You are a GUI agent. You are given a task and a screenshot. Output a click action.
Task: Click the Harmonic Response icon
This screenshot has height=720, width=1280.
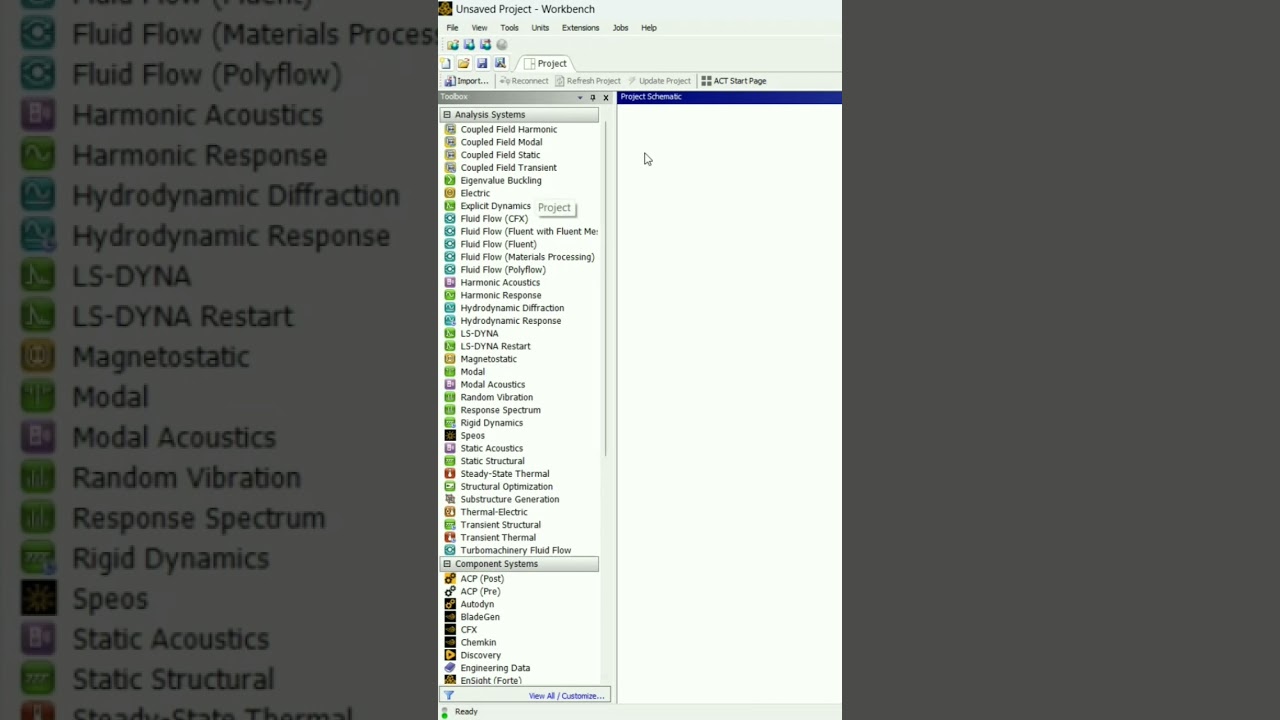coord(450,295)
